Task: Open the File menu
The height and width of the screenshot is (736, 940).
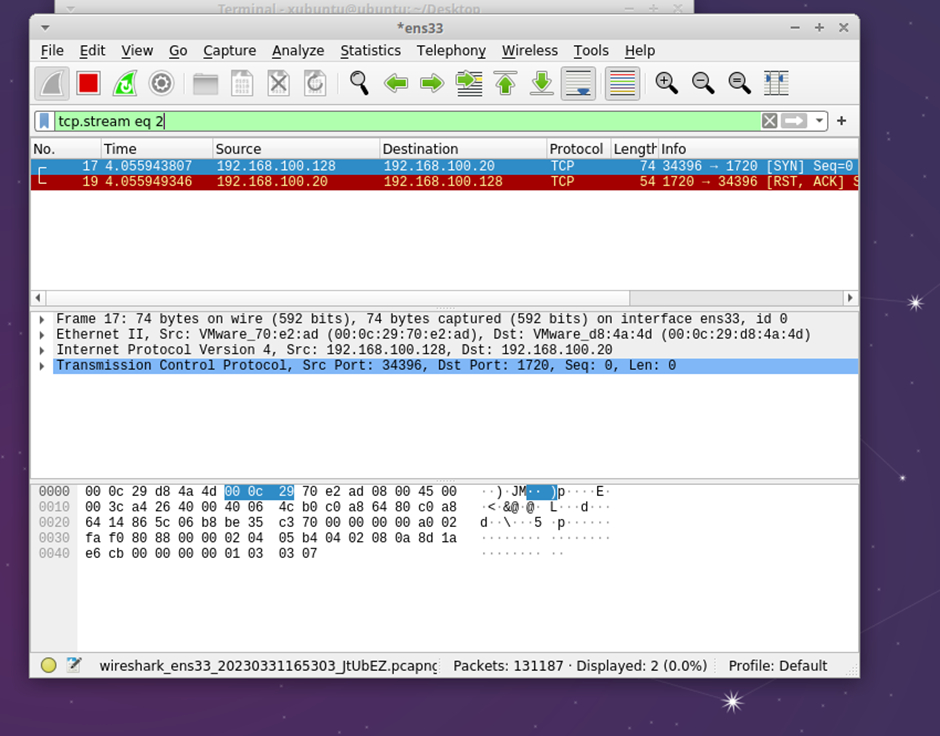Action: point(52,51)
